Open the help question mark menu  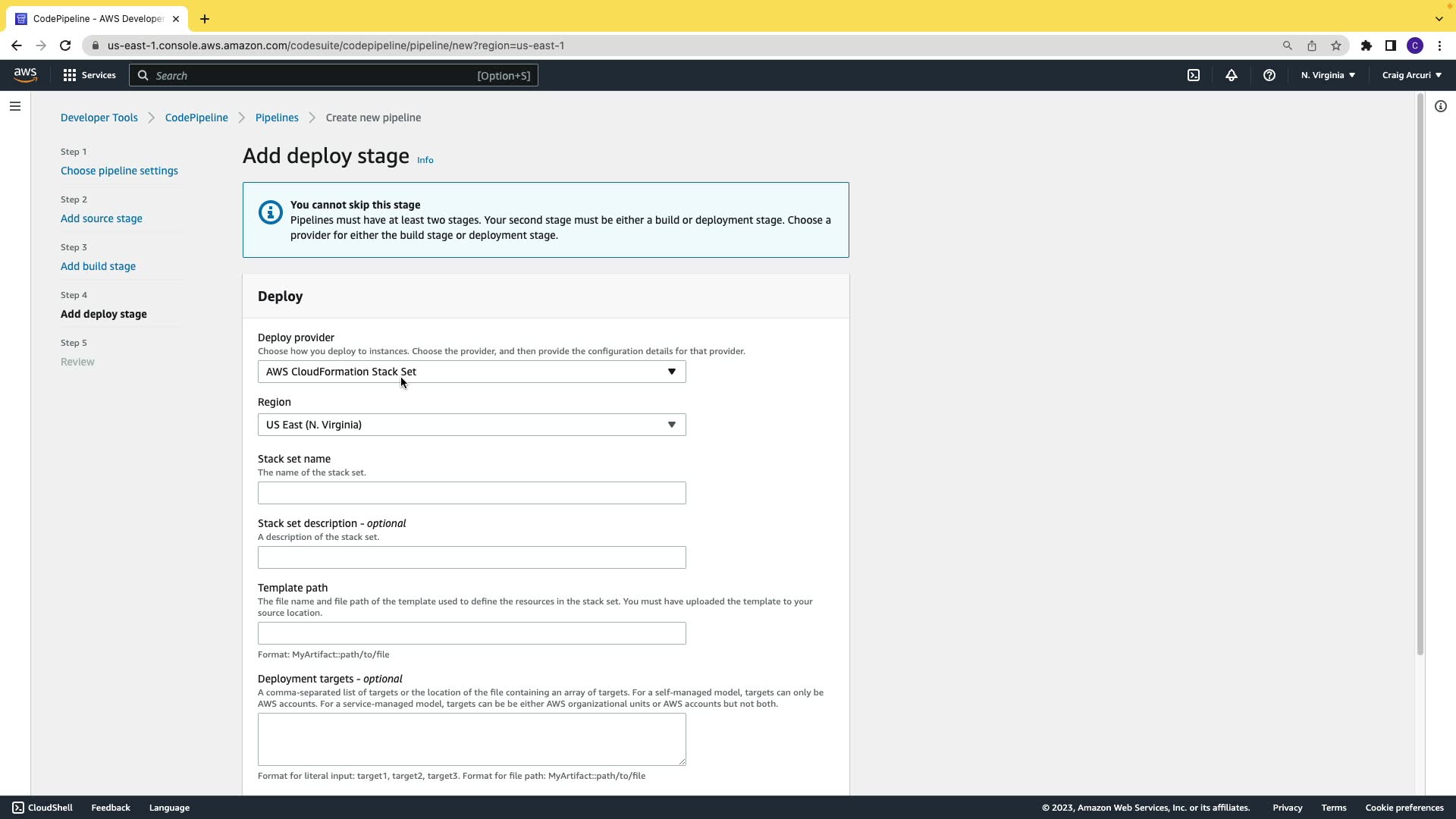click(1269, 75)
